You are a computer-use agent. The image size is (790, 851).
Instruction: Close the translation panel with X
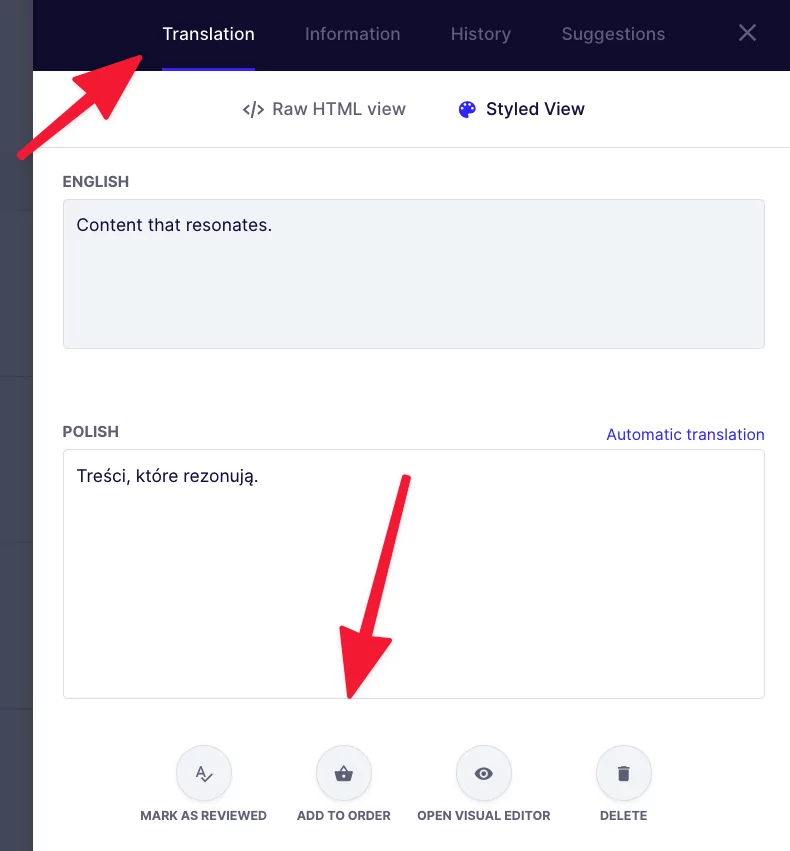pyautogui.click(x=747, y=33)
